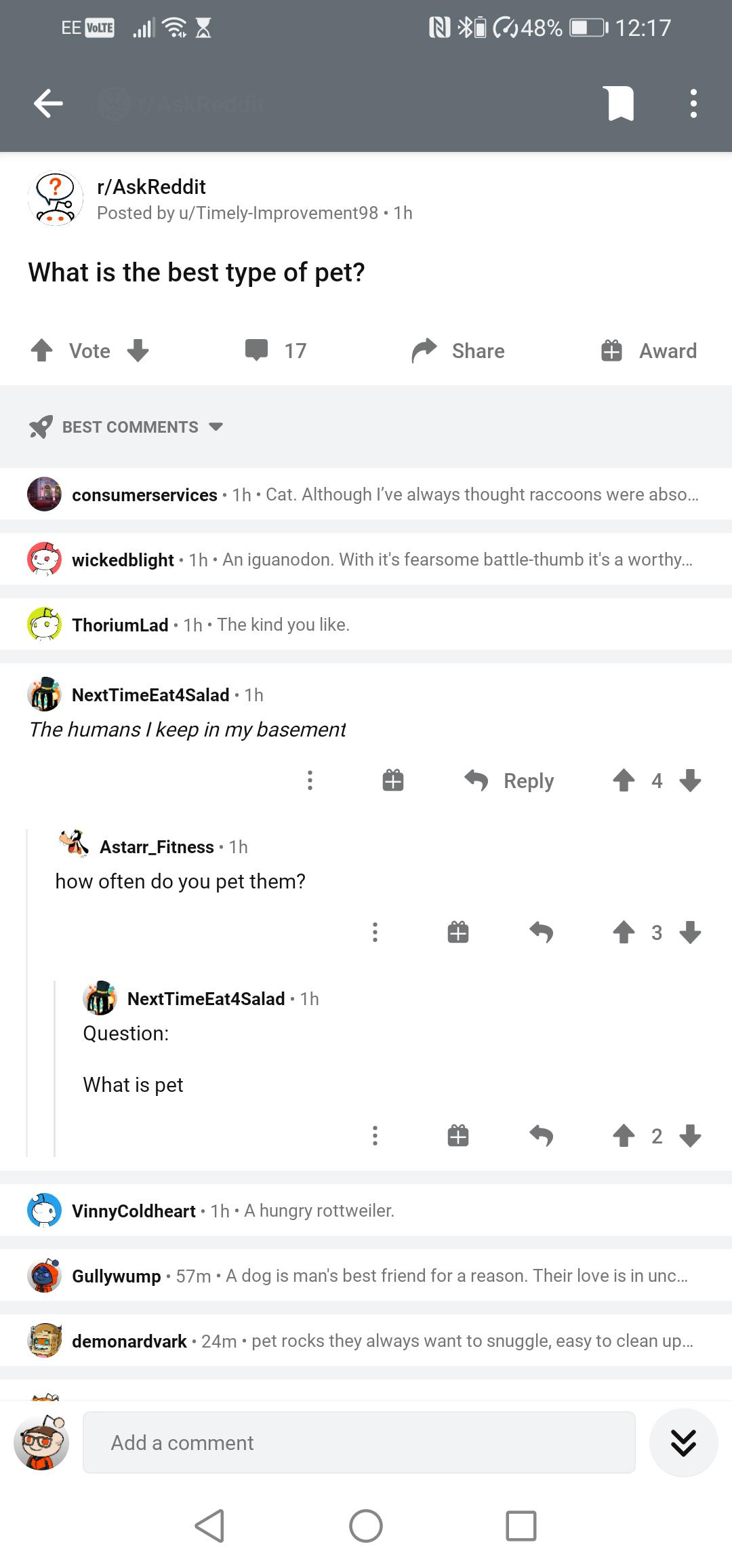Gift an award to NextTimeEat4Salad's comment
This screenshot has height=1568, width=732.
click(x=392, y=781)
